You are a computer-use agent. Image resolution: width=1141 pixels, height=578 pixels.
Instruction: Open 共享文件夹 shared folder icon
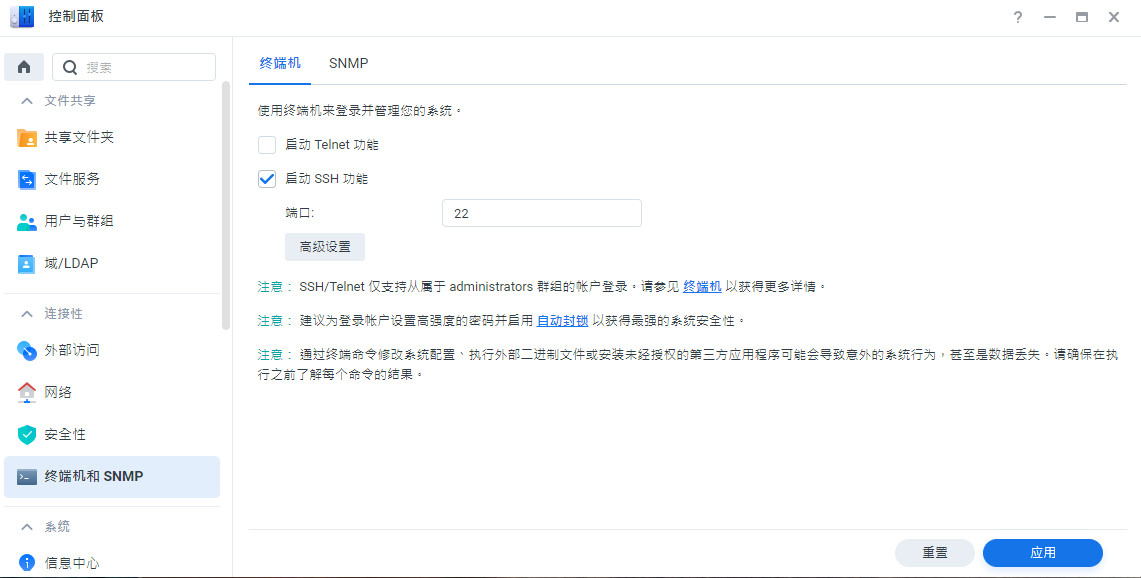(27, 138)
